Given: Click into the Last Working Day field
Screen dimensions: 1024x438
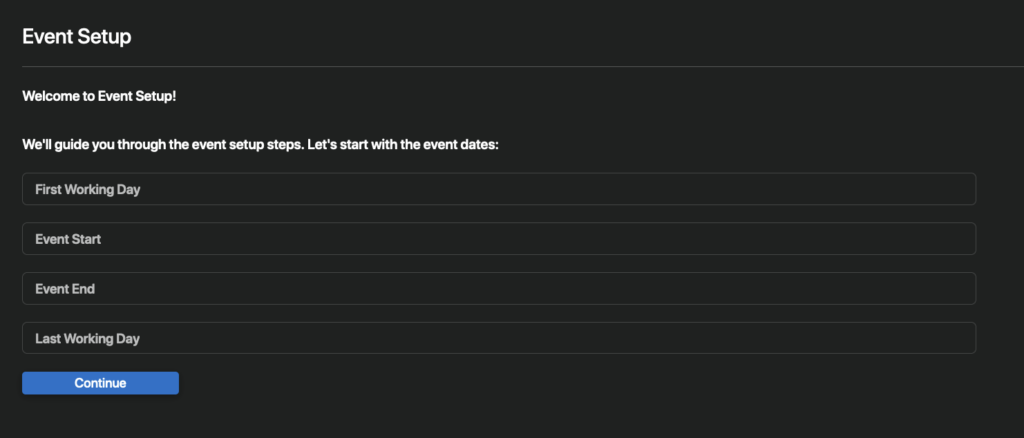Looking at the screenshot, I should tap(498, 338).
